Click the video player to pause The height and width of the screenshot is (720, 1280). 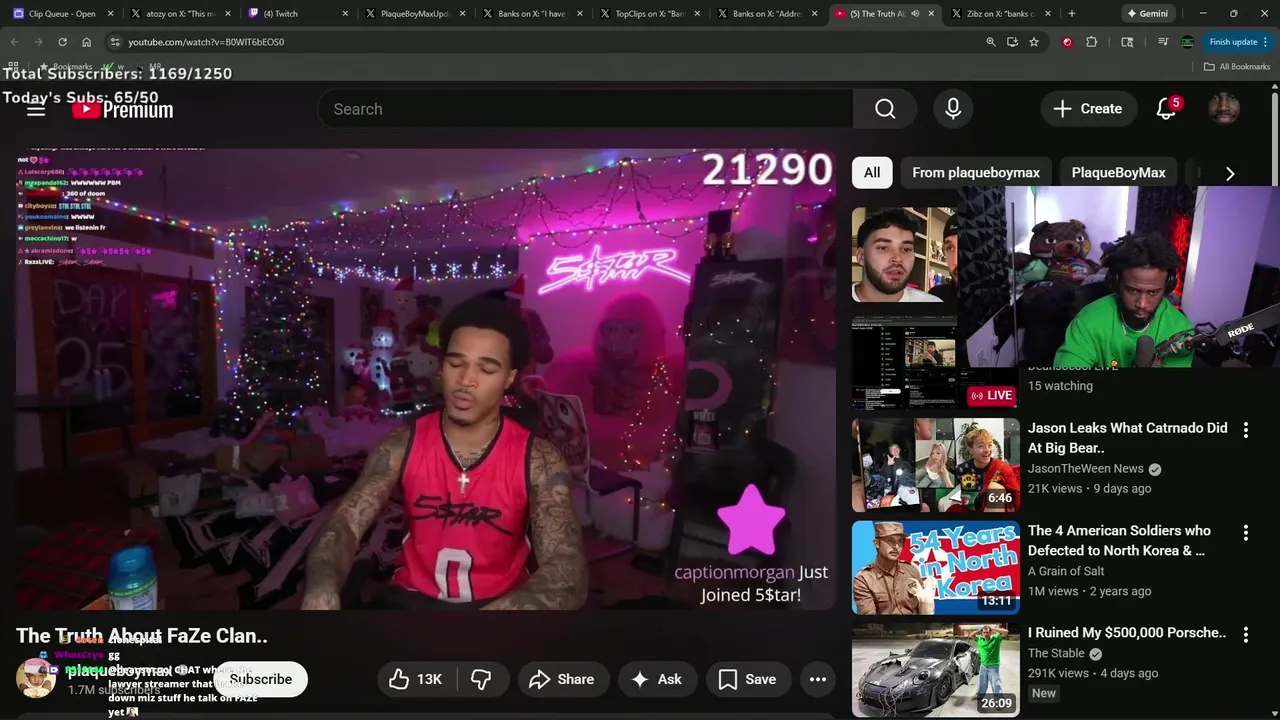tap(426, 380)
